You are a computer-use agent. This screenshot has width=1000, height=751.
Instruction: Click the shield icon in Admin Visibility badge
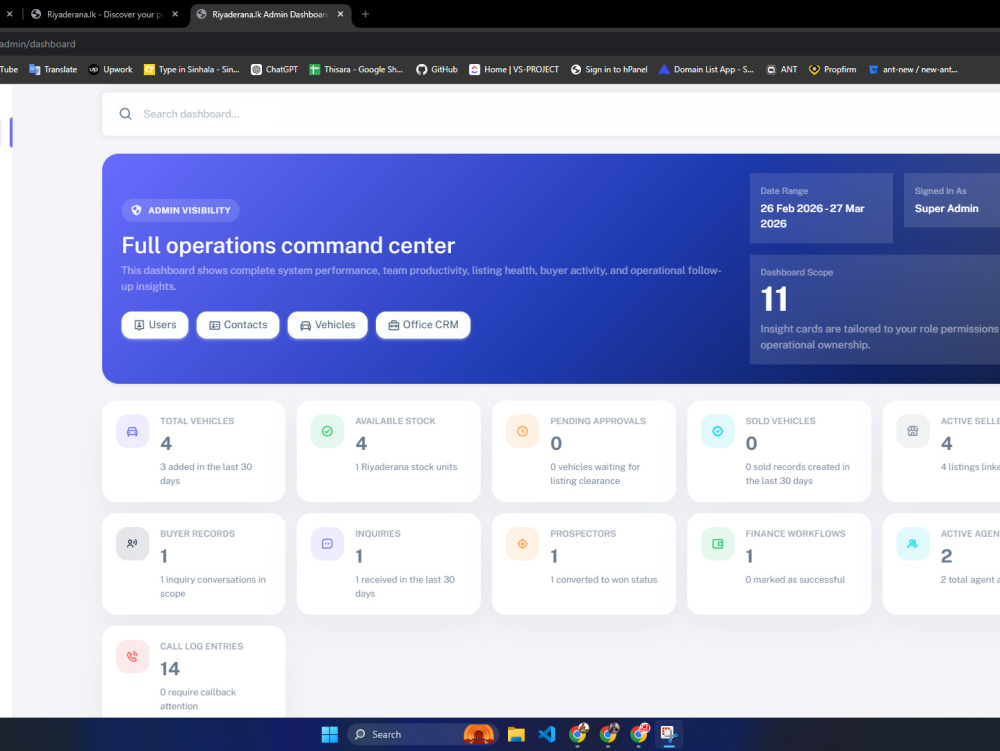click(136, 210)
